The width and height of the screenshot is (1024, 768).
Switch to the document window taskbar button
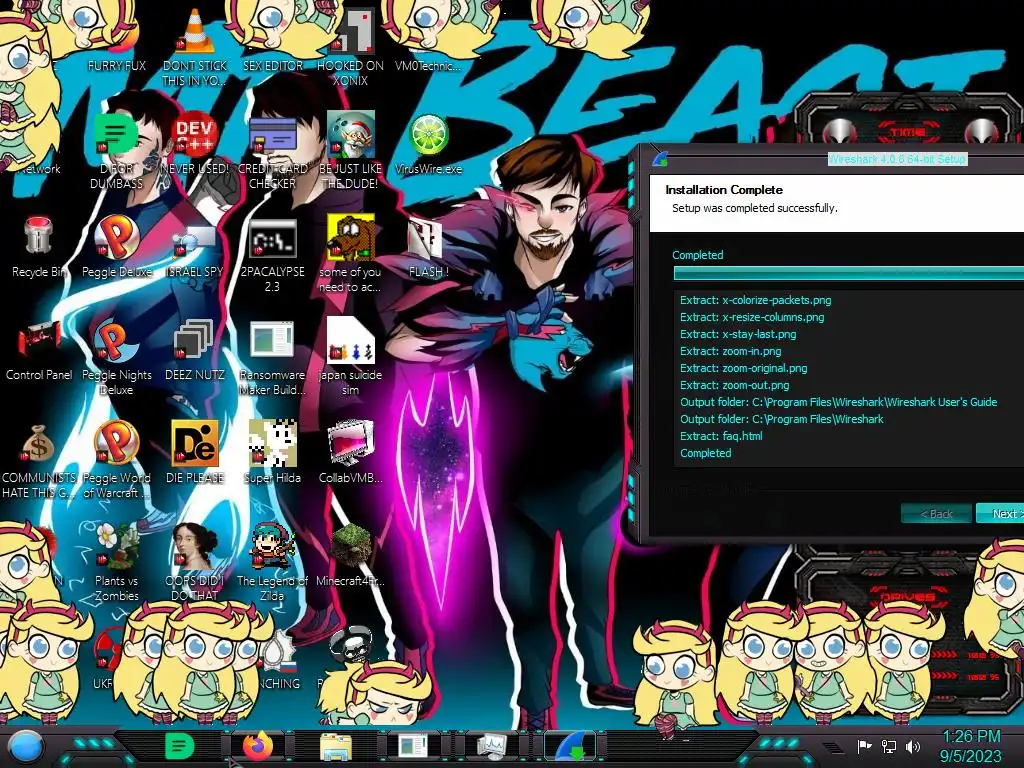(x=413, y=746)
